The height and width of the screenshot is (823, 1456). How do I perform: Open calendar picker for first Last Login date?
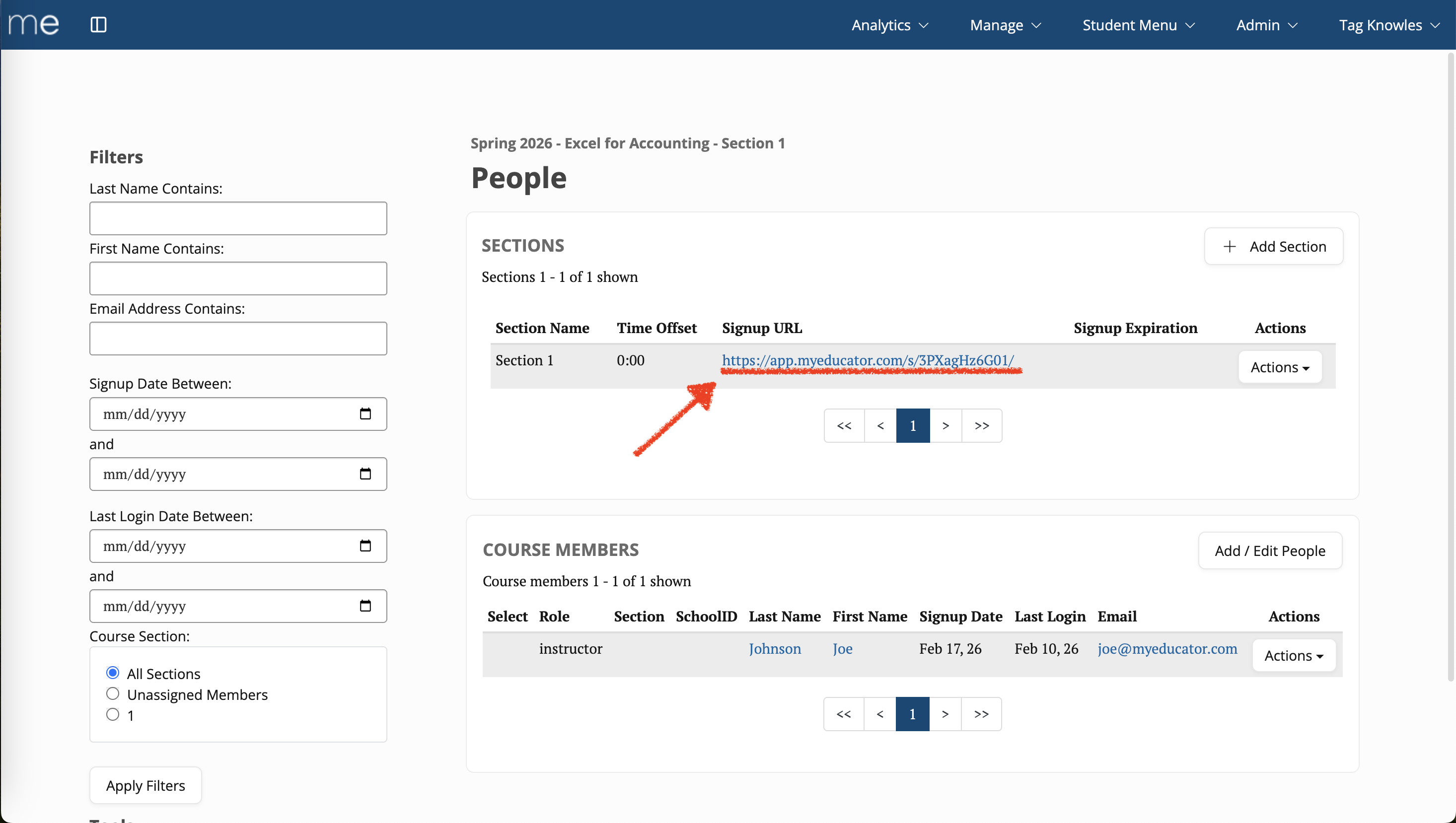[x=365, y=546]
